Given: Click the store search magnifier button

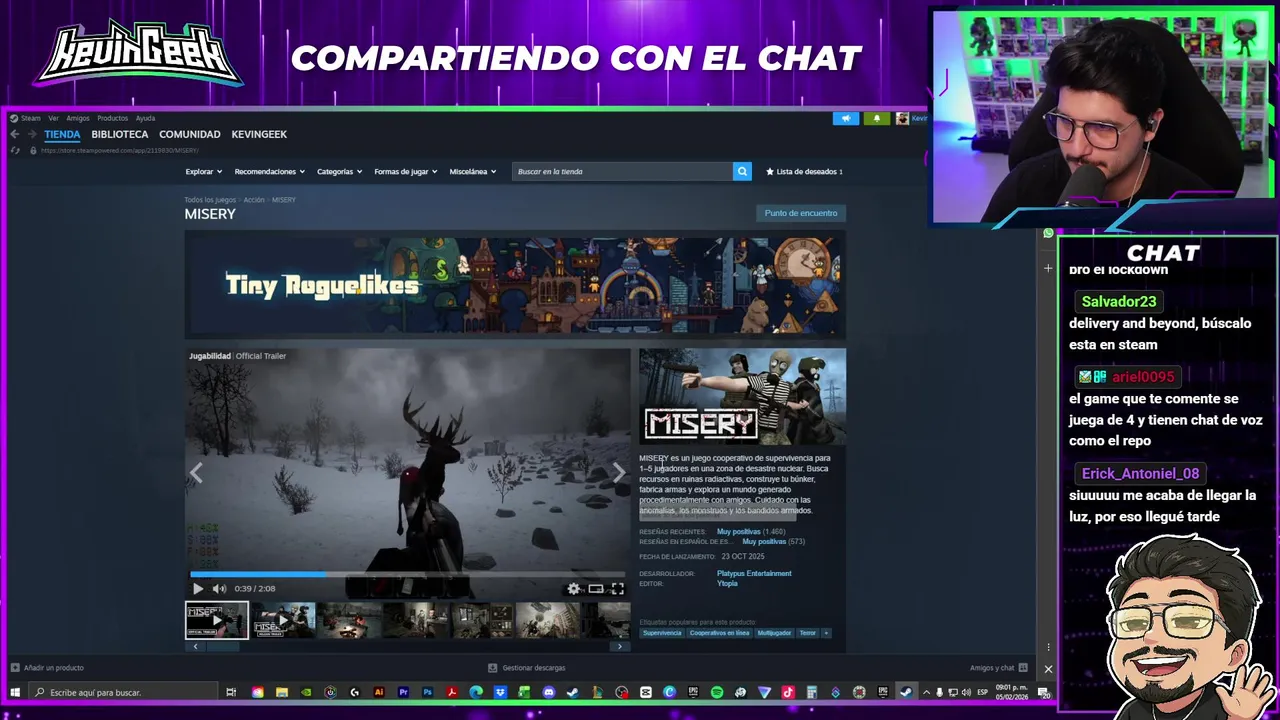Looking at the screenshot, I should click(x=742, y=171).
